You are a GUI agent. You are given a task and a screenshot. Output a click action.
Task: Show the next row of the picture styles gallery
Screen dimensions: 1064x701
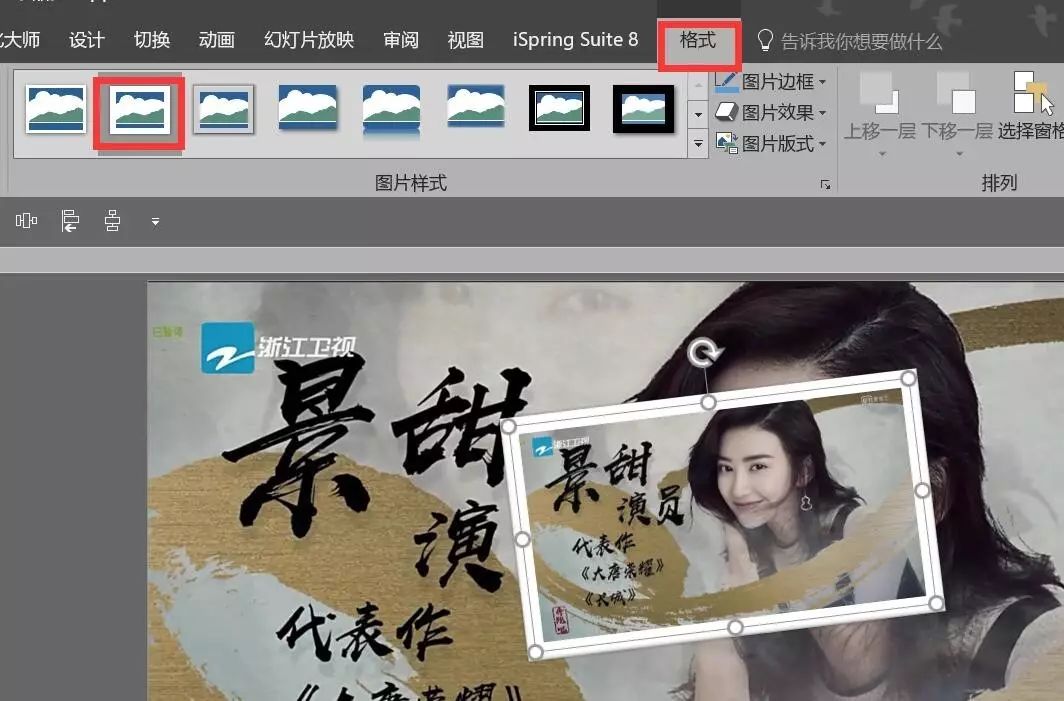tap(698, 114)
